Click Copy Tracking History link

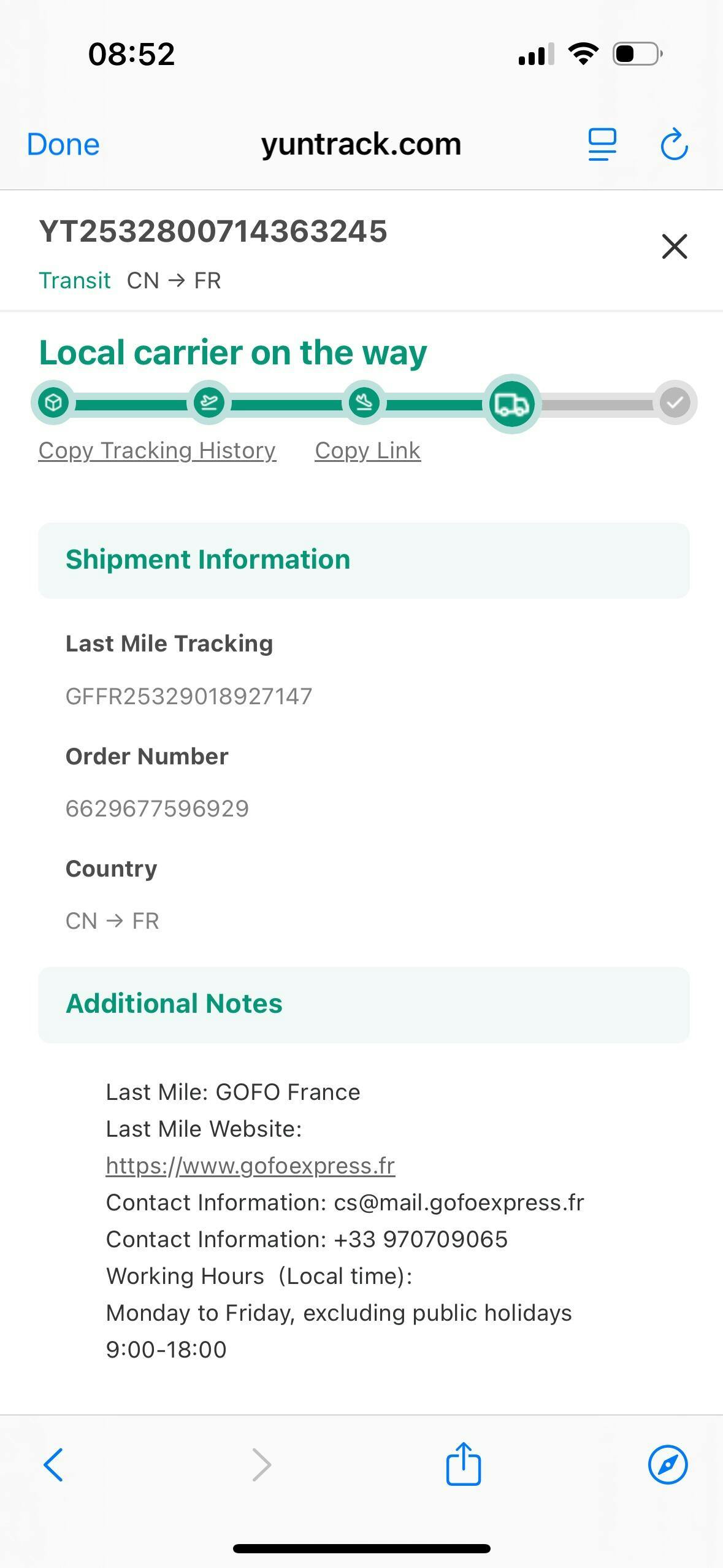coord(157,451)
